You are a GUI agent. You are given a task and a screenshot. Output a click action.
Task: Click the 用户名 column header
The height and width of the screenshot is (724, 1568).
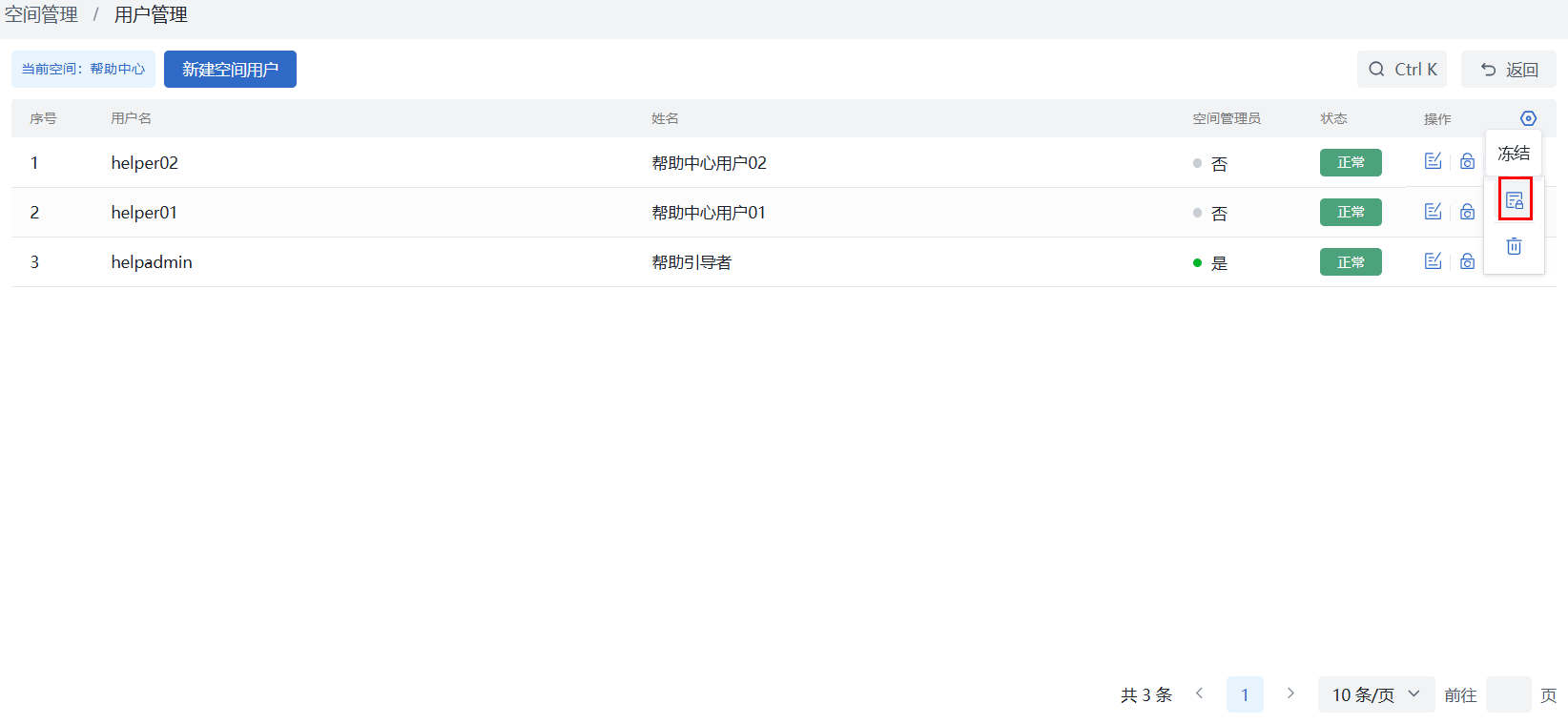[131, 118]
